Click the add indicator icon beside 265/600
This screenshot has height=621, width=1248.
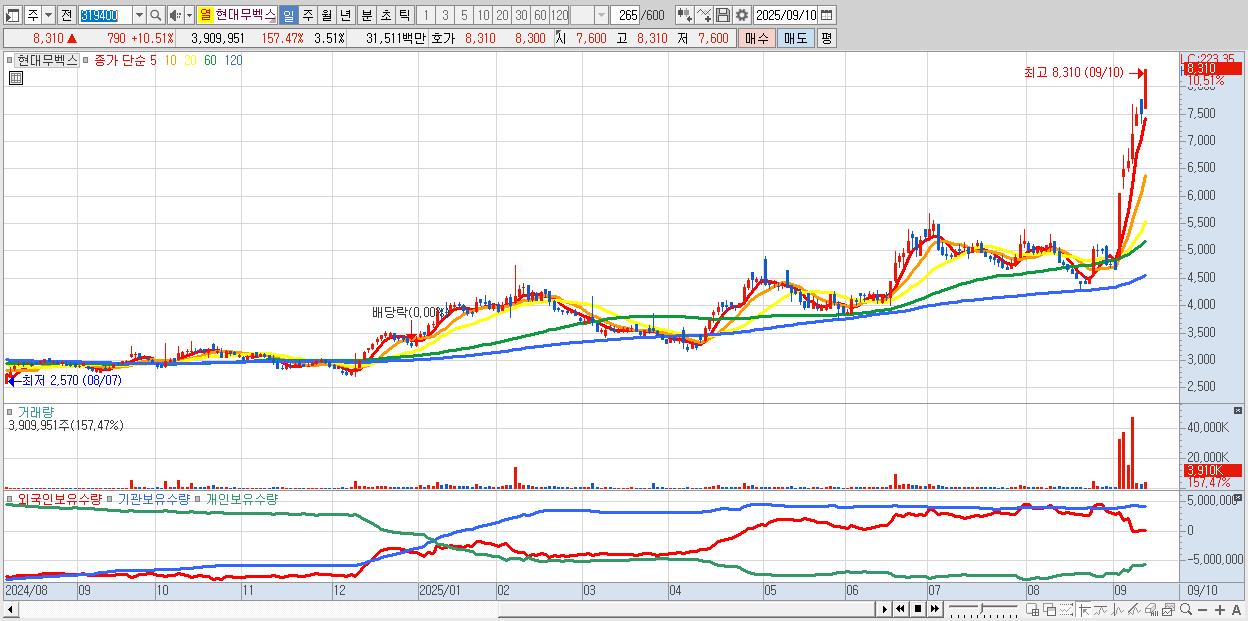pos(683,15)
